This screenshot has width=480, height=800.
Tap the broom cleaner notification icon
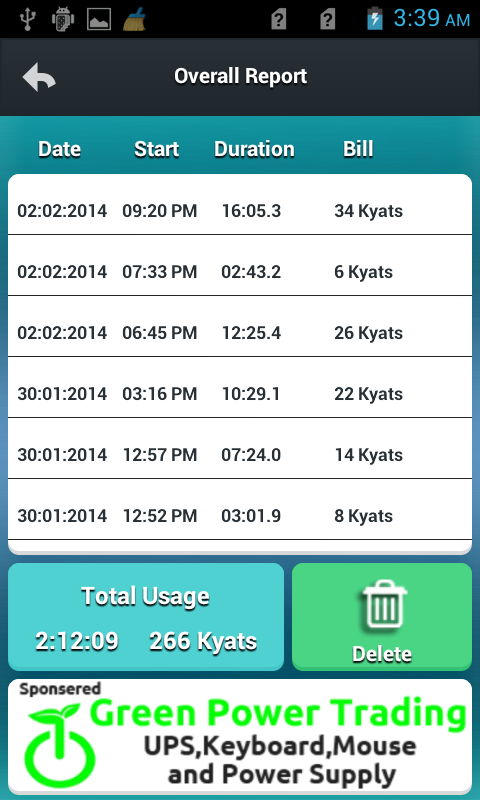[x=135, y=19]
